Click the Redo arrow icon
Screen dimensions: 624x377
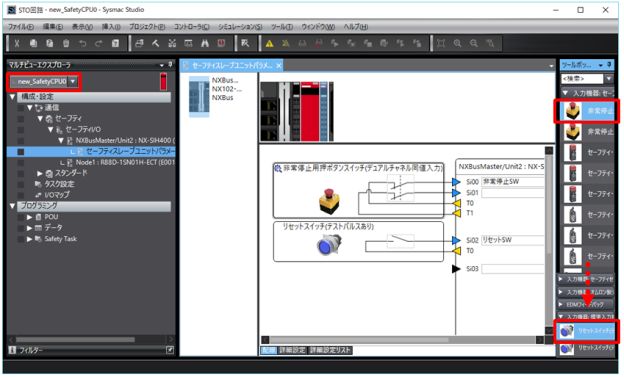coord(99,43)
